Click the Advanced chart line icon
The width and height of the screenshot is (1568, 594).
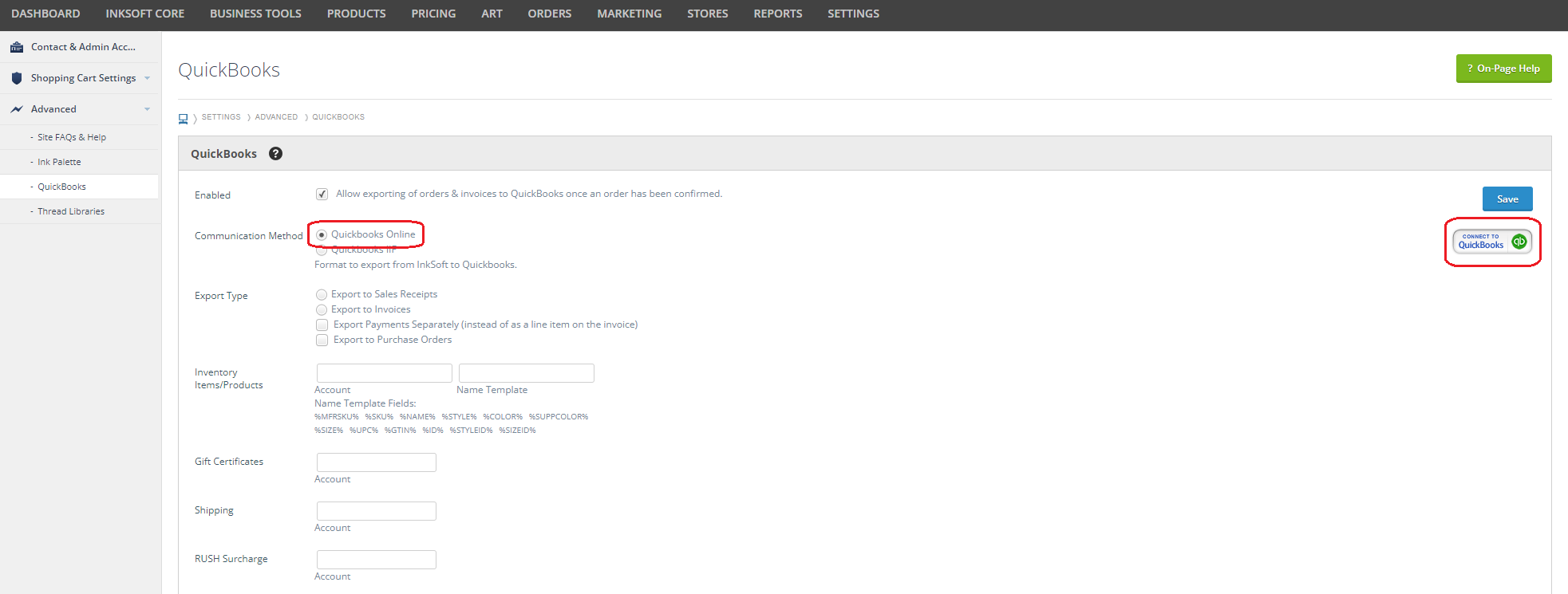pos(17,109)
